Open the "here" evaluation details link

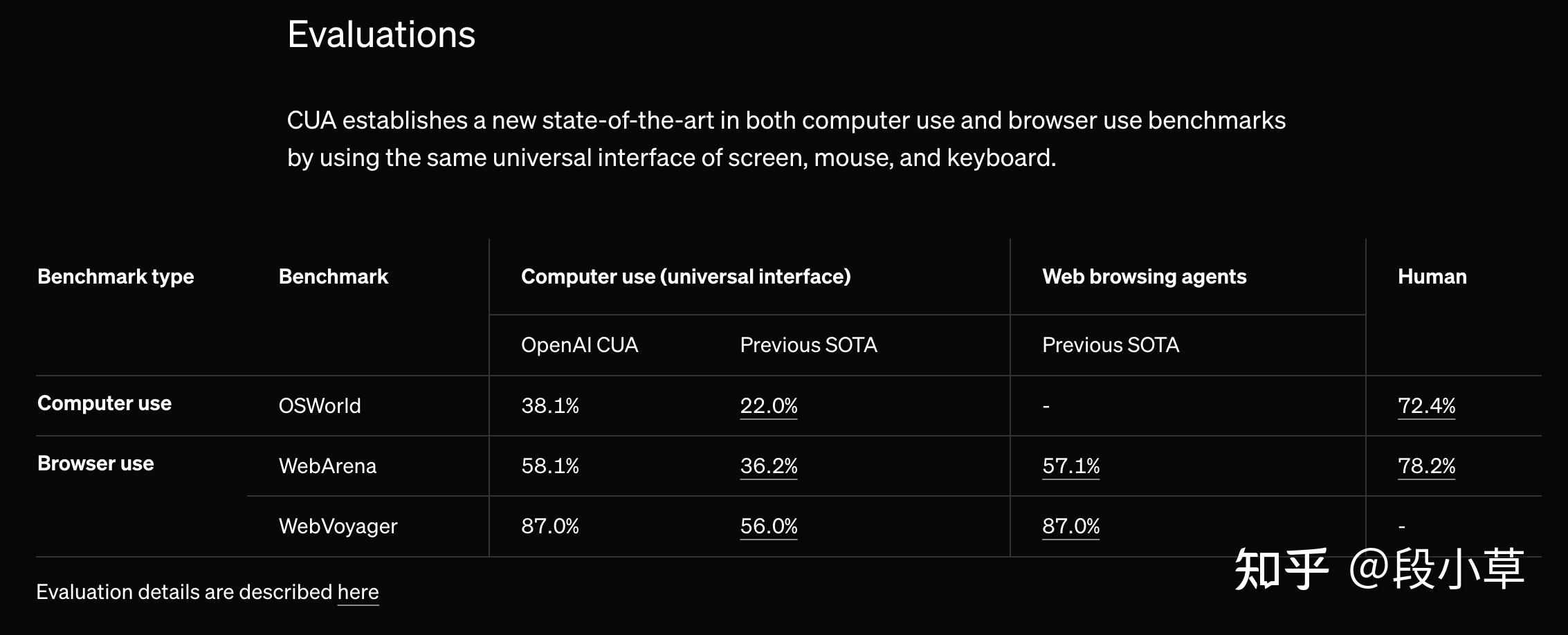358,592
